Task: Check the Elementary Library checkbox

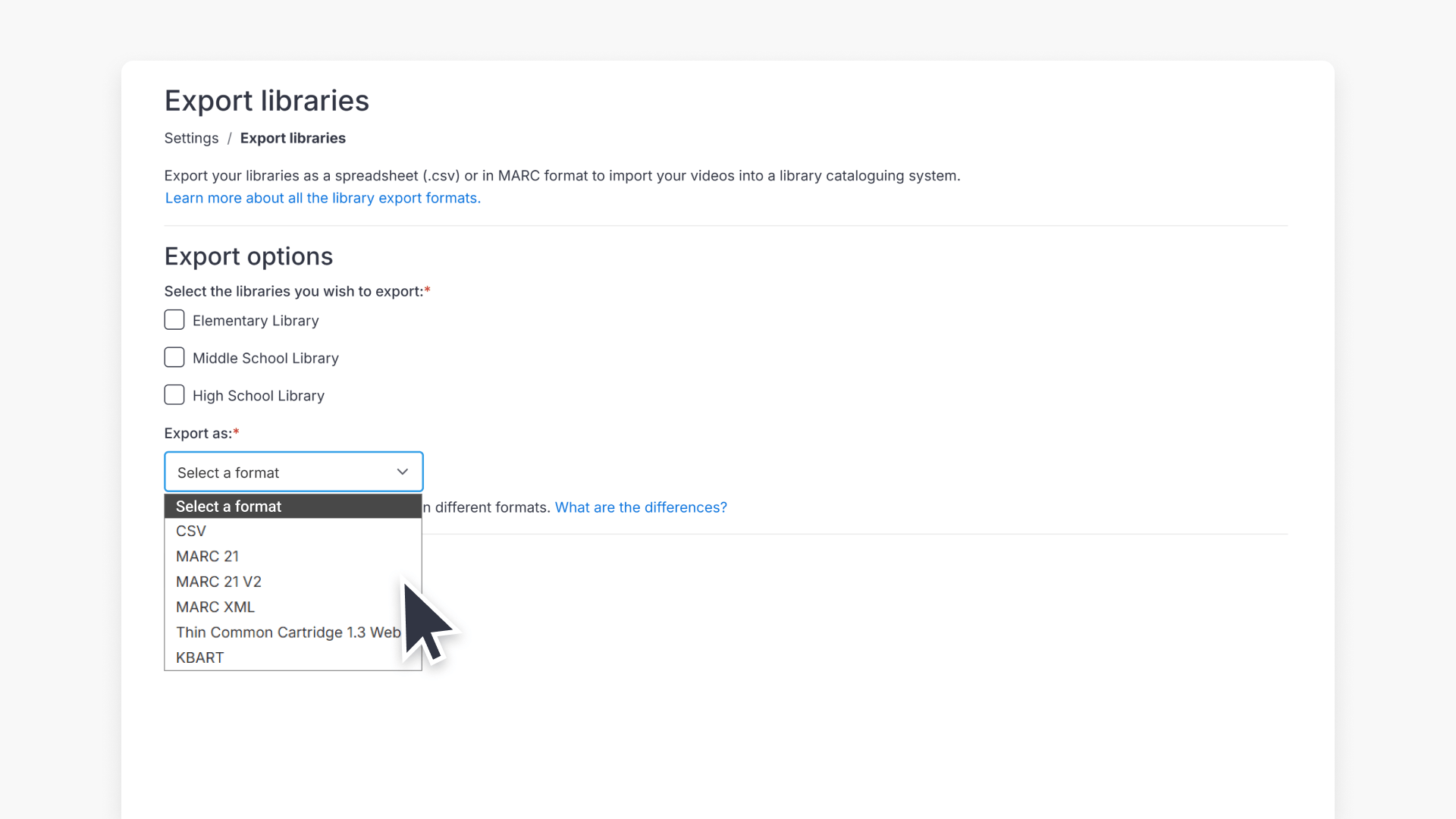Action: tap(174, 319)
